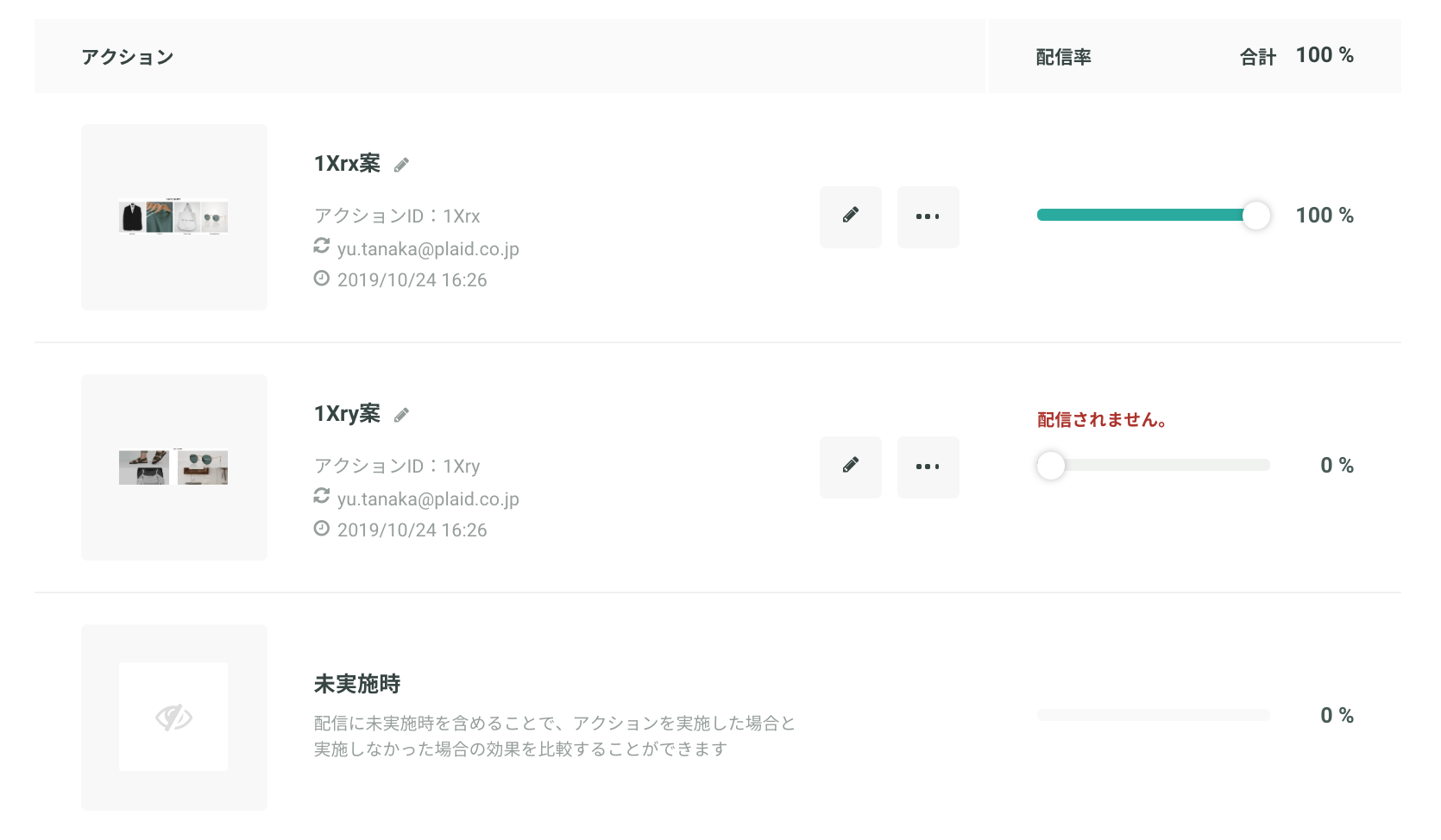Click the clock icon beside 1Xry date
1441x840 pixels.
tap(322, 529)
